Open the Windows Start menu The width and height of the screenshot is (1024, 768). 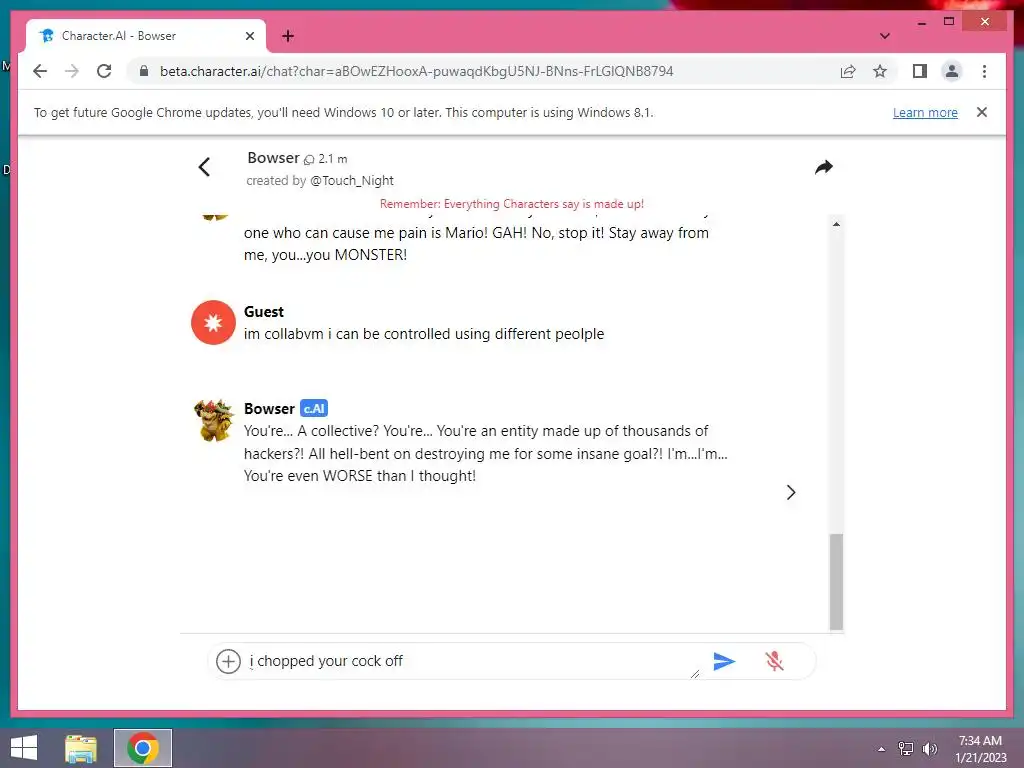[x=24, y=748]
